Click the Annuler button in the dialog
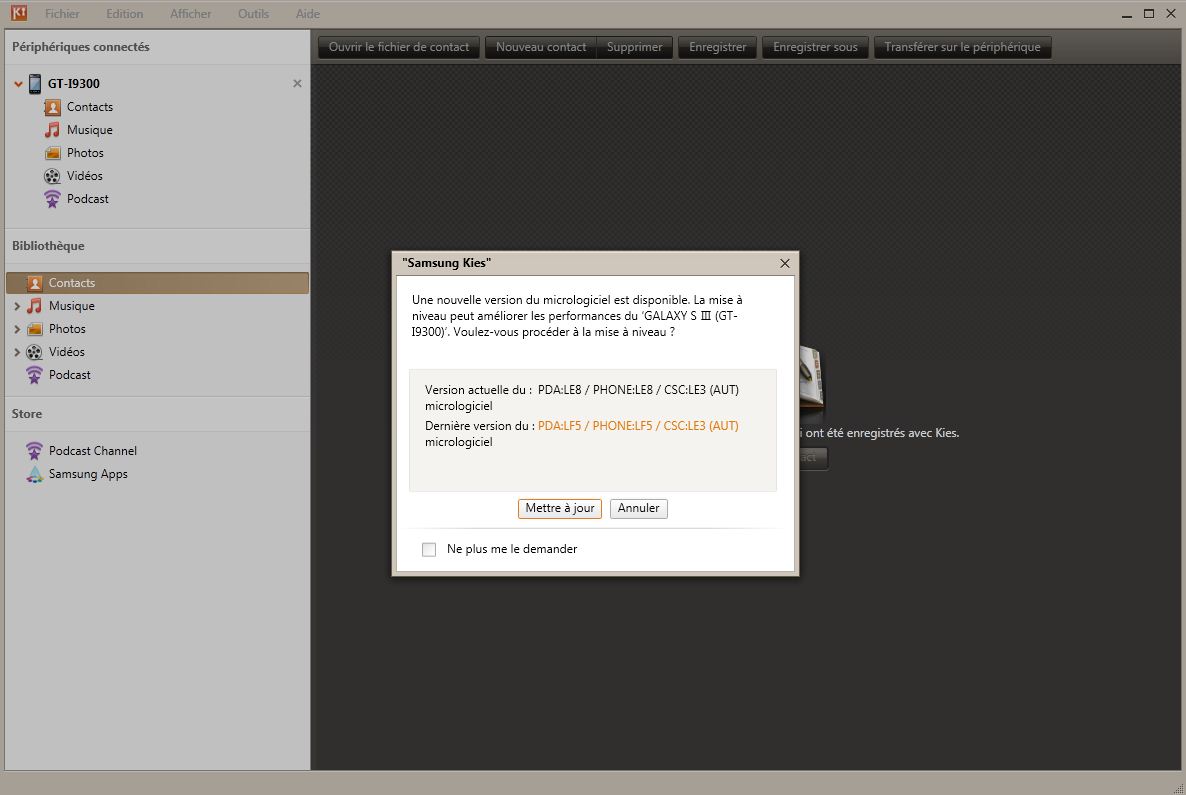This screenshot has height=795, width=1186. 638,508
